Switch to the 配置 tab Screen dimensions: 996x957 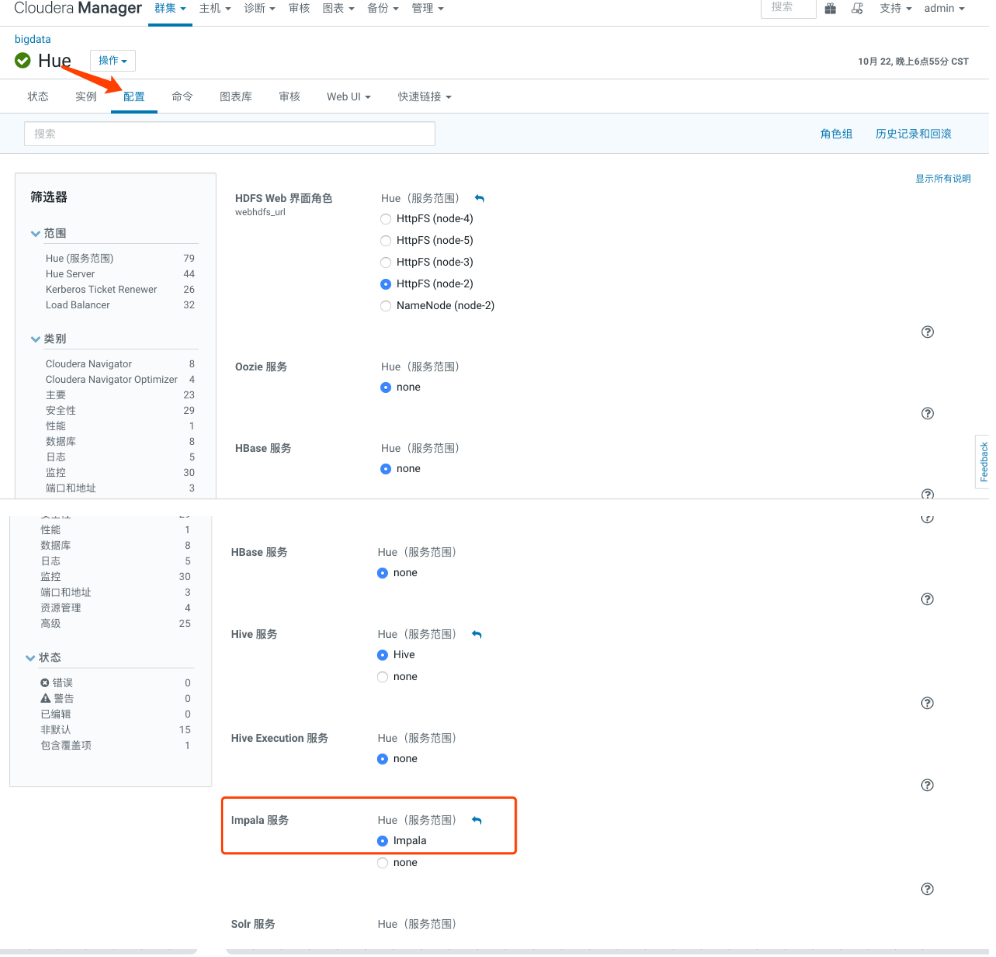tap(135, 97)
